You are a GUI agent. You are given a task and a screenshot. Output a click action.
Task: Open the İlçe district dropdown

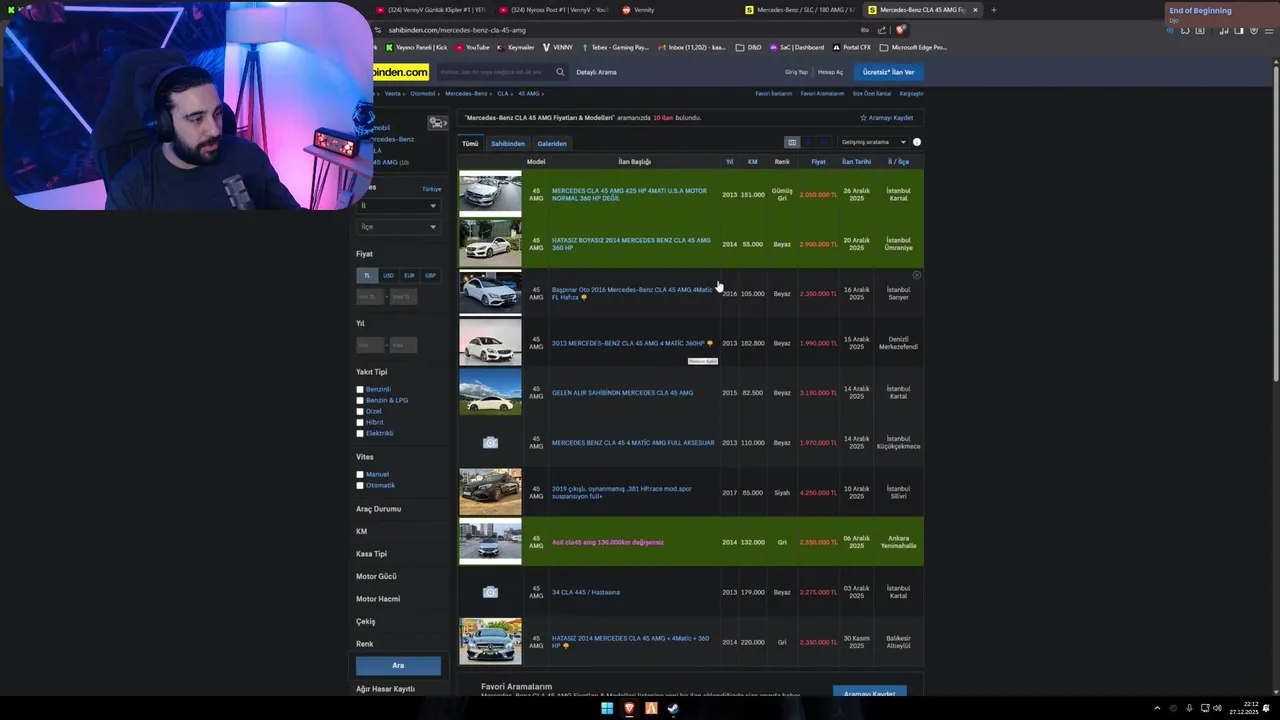pyautogui.click(x=398, y=227)
